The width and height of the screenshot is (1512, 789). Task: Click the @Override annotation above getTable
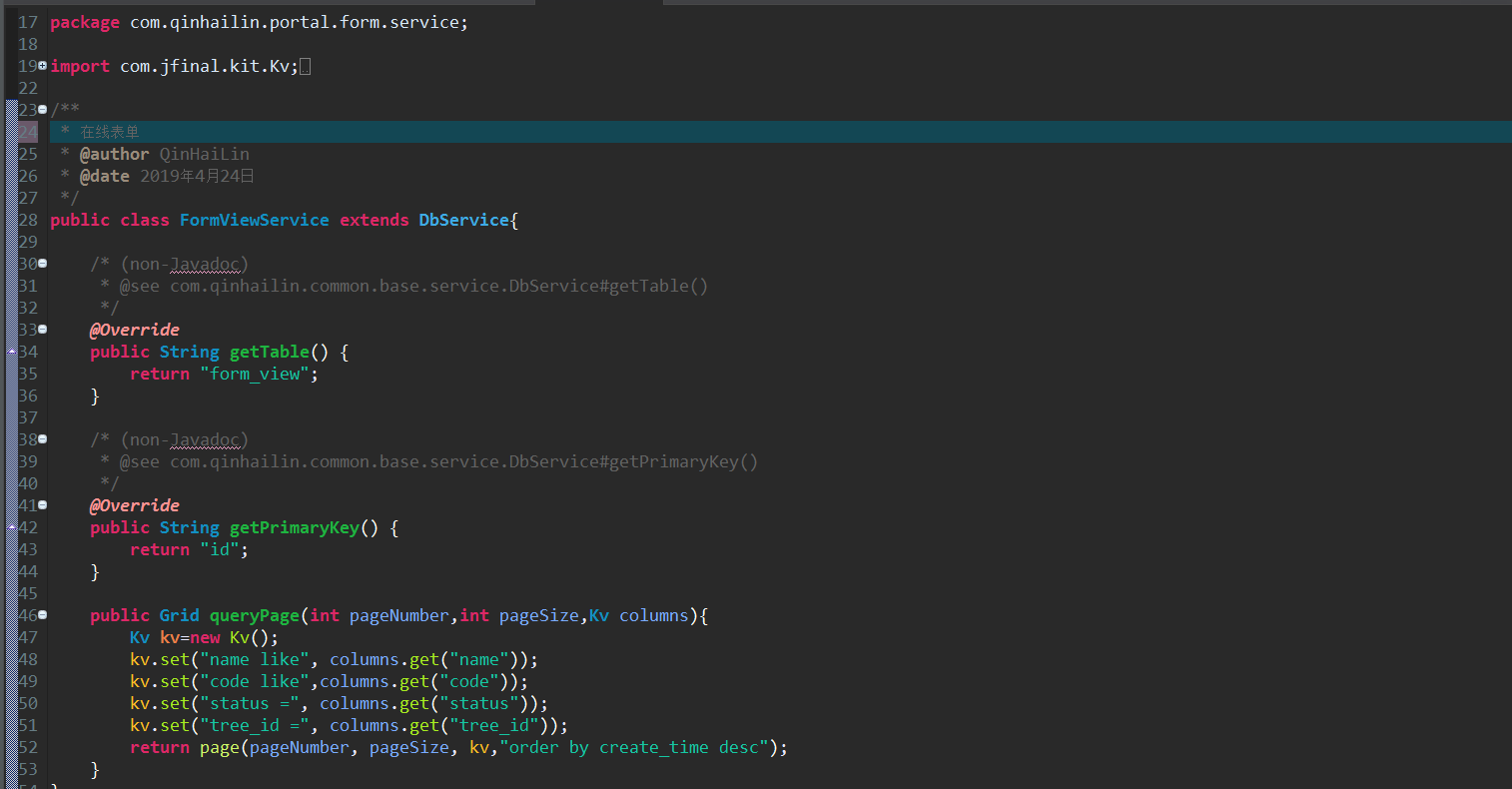point(134,330)
